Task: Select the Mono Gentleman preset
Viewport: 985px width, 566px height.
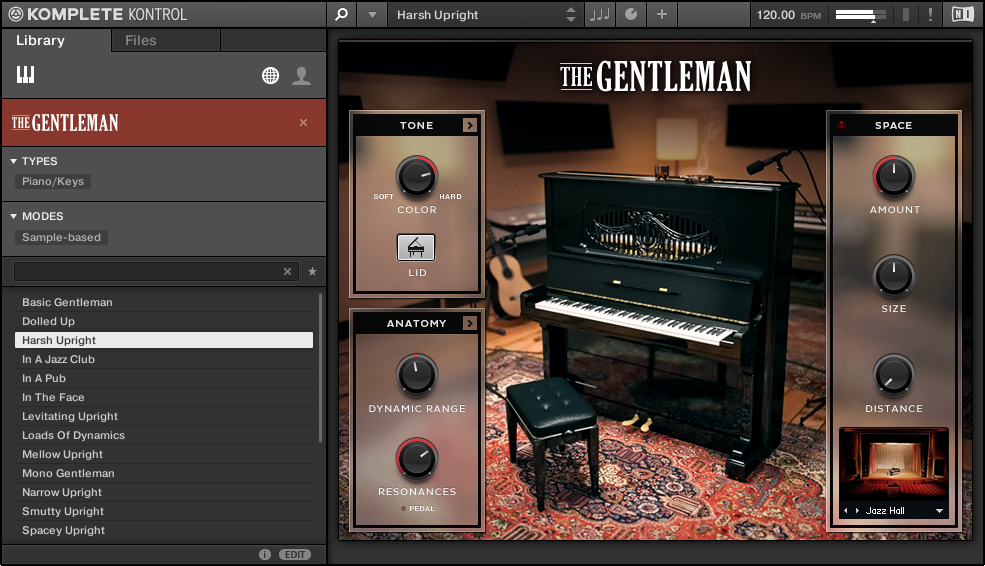Action: (163, 473)
